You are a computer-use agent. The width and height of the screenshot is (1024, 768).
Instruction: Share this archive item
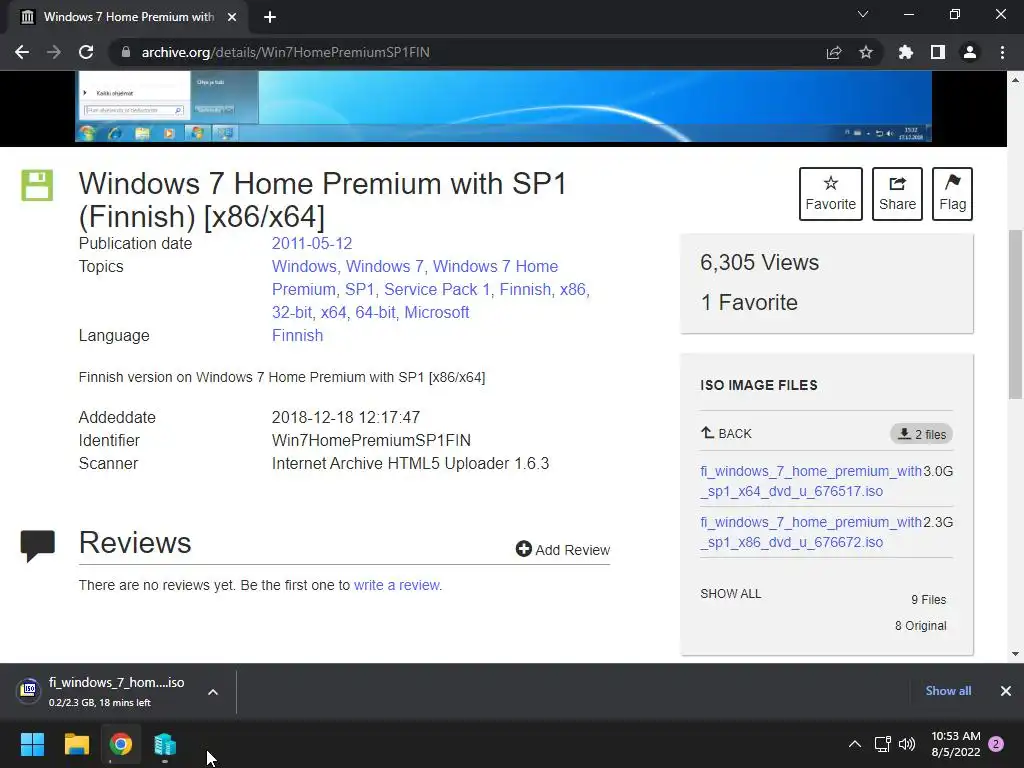pyautogui.click(x=897, y=194)
